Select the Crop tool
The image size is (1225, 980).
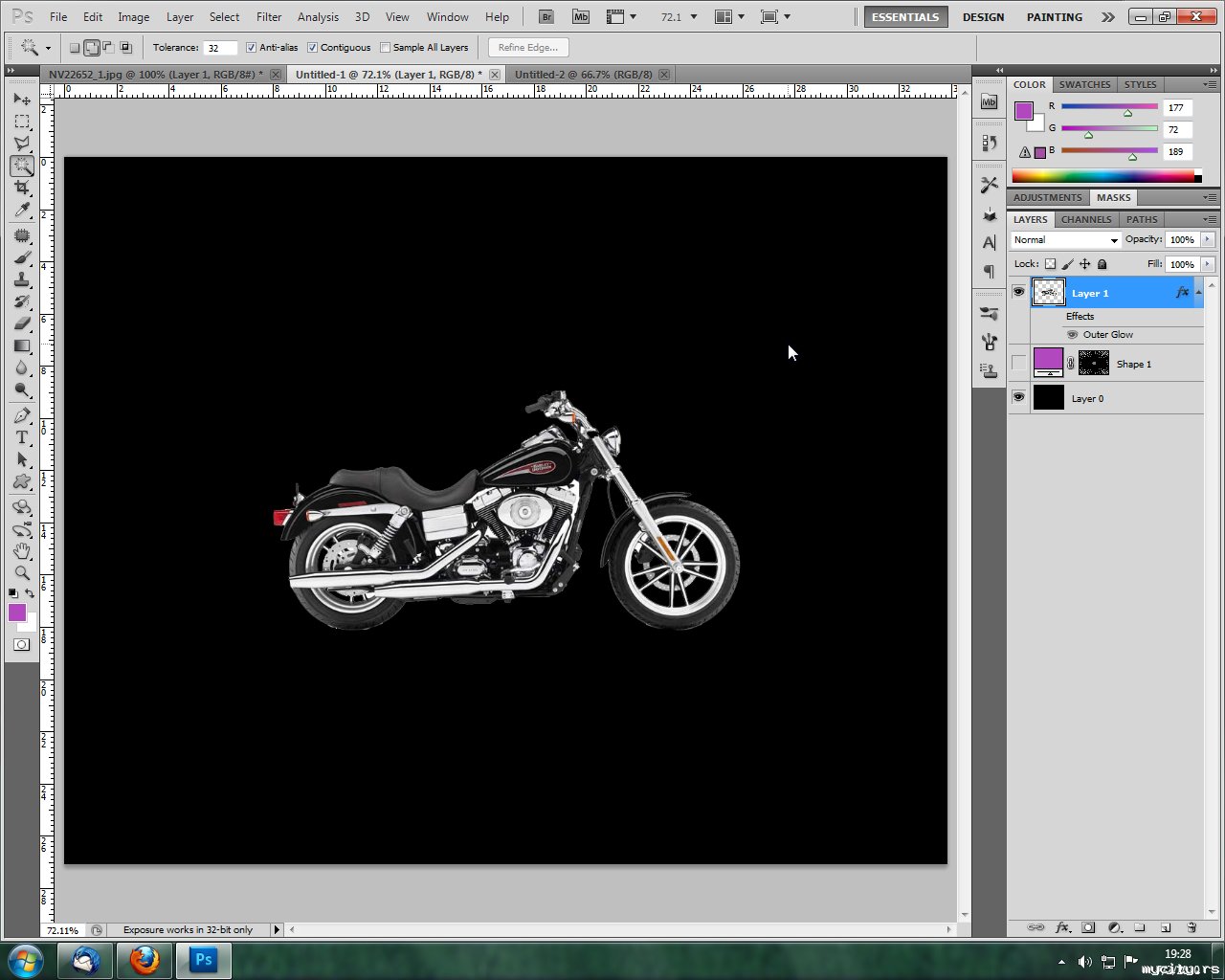22,188
